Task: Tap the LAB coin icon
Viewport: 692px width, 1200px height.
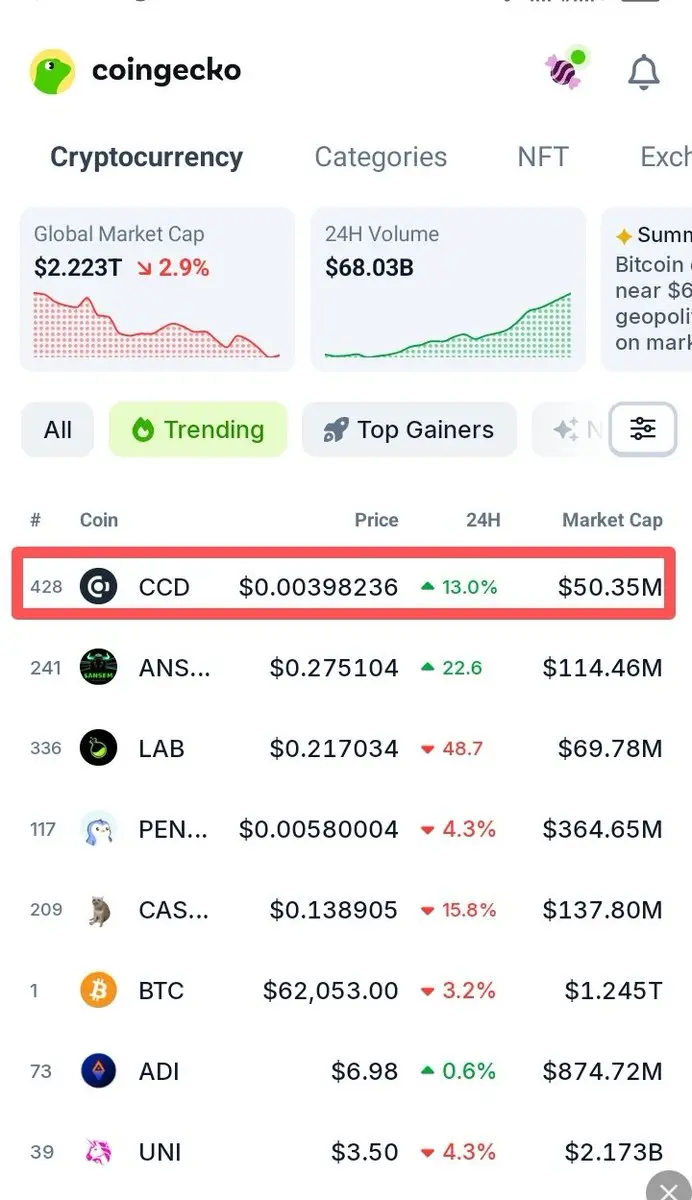Action: coord(98,748)
